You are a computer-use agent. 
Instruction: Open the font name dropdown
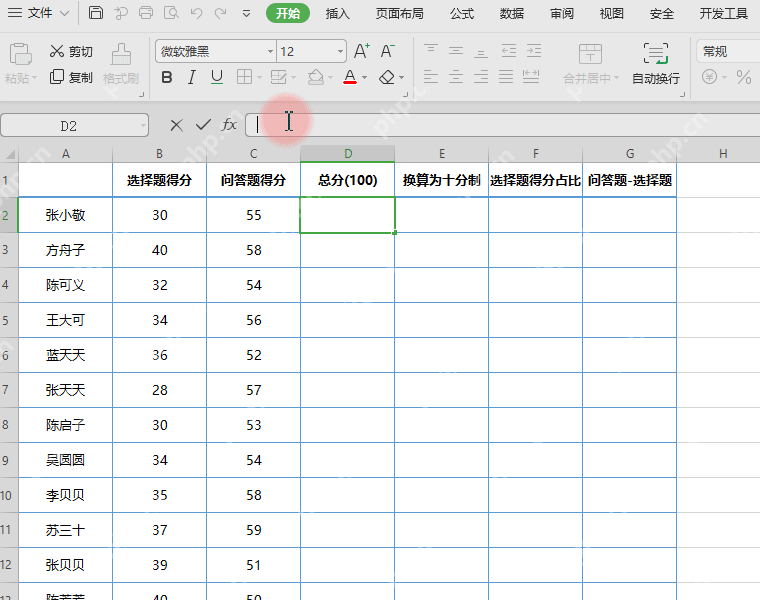[x=270, y=51]
